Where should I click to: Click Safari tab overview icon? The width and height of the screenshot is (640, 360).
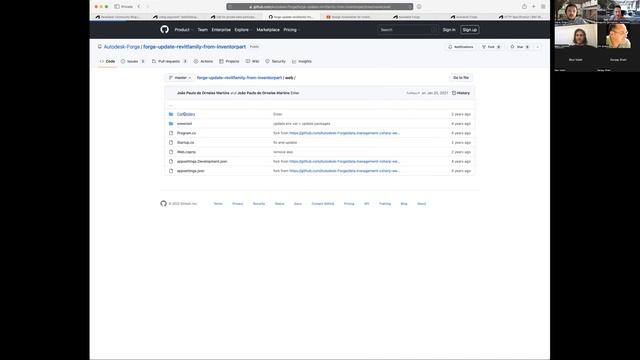(x=543, y=7)
